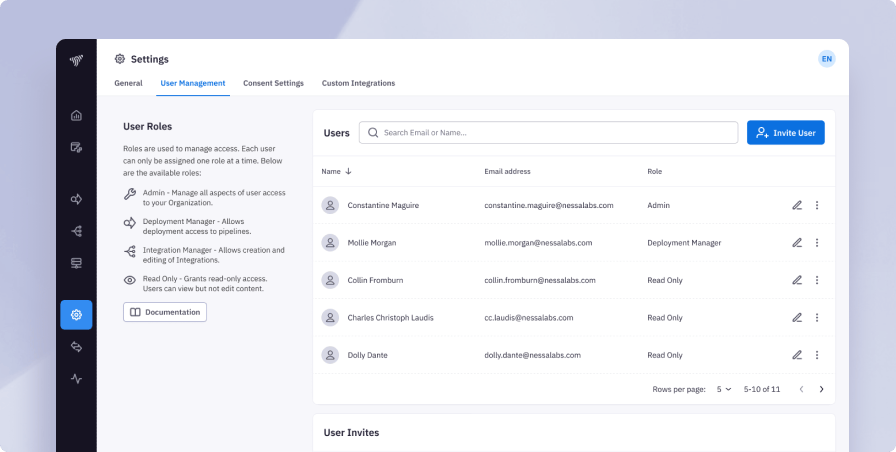Click email dolly.dante@nessalabs.com
The width and height of the screenshot is (896, 452).
click(533, 355)
